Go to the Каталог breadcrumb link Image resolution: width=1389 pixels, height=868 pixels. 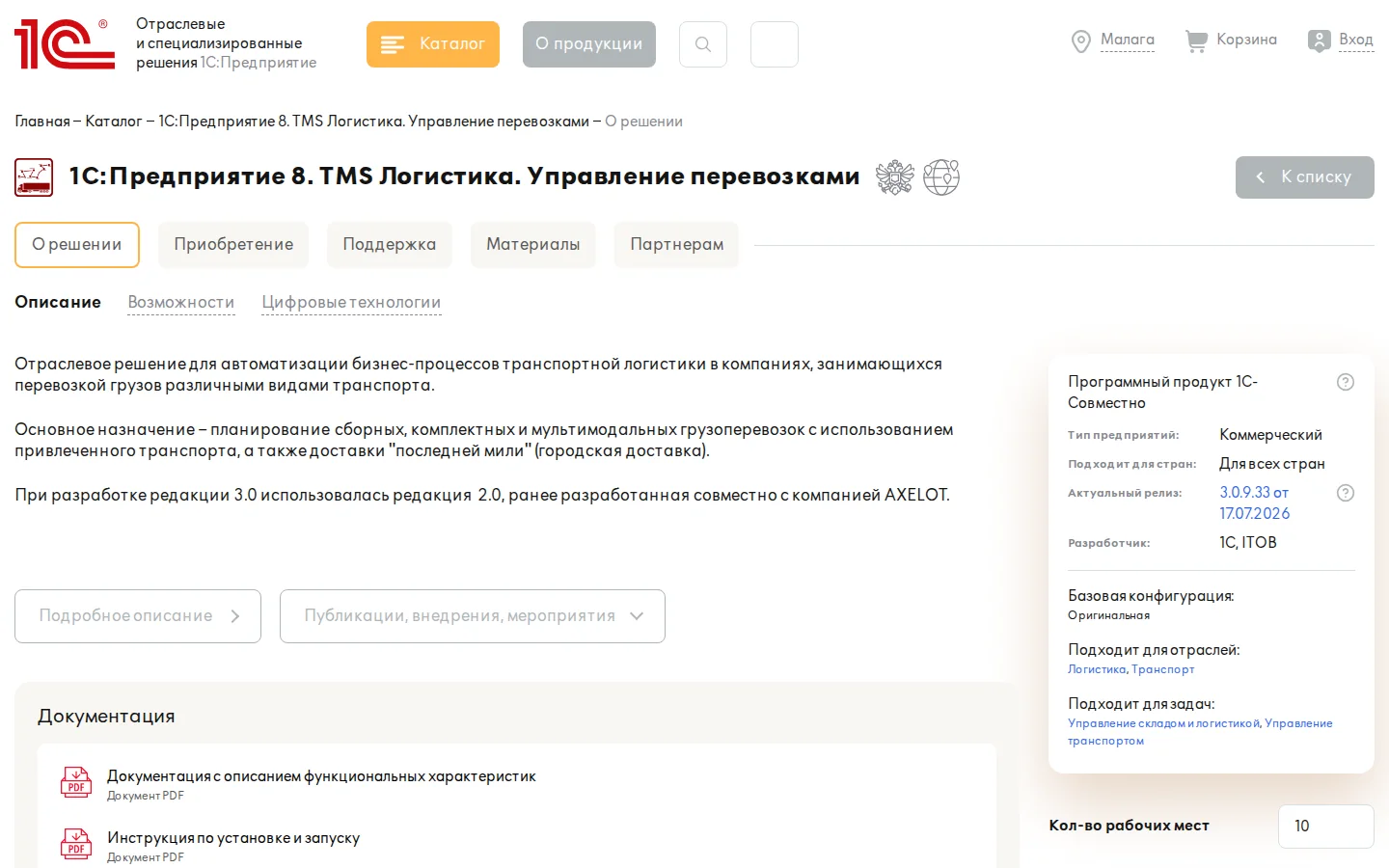[x=114, y=122]
